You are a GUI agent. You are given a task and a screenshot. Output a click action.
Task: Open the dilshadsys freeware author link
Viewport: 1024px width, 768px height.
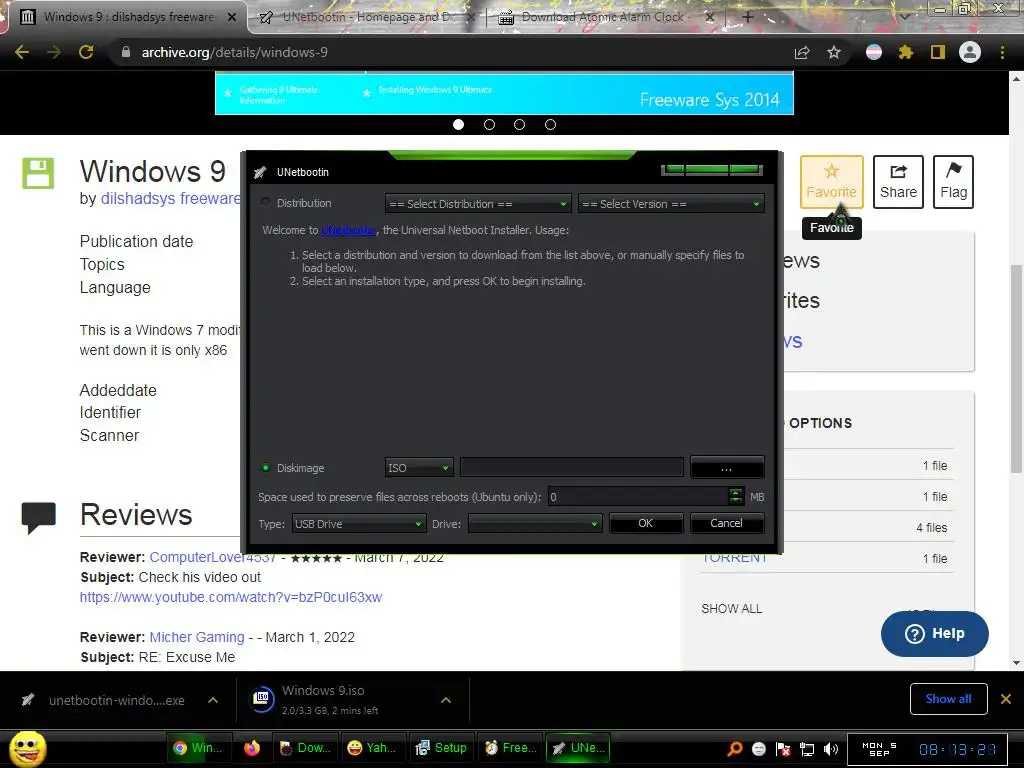pyautogui.click(x=170, y=199)
